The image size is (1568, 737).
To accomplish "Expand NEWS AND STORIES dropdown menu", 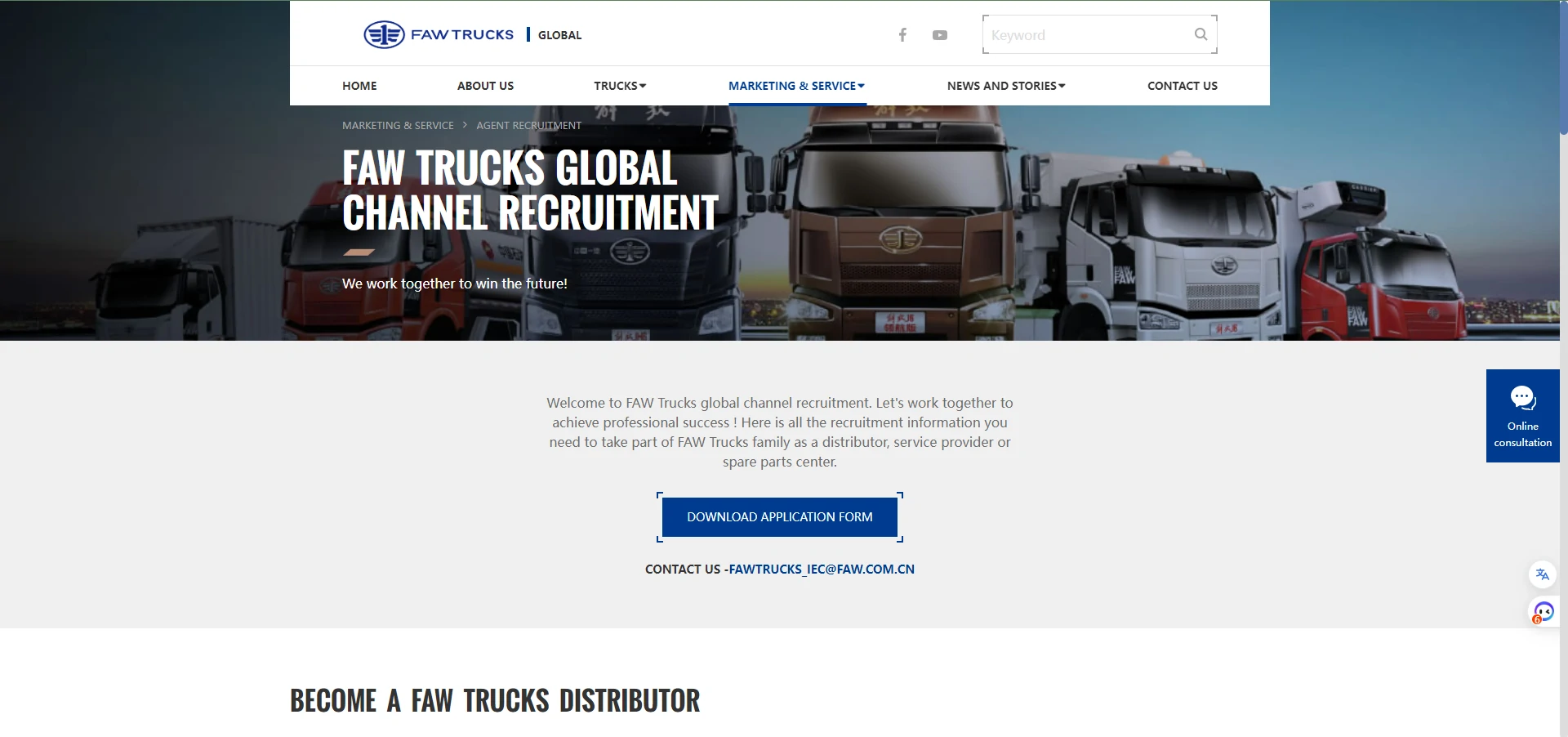I will click(1006, 86).
